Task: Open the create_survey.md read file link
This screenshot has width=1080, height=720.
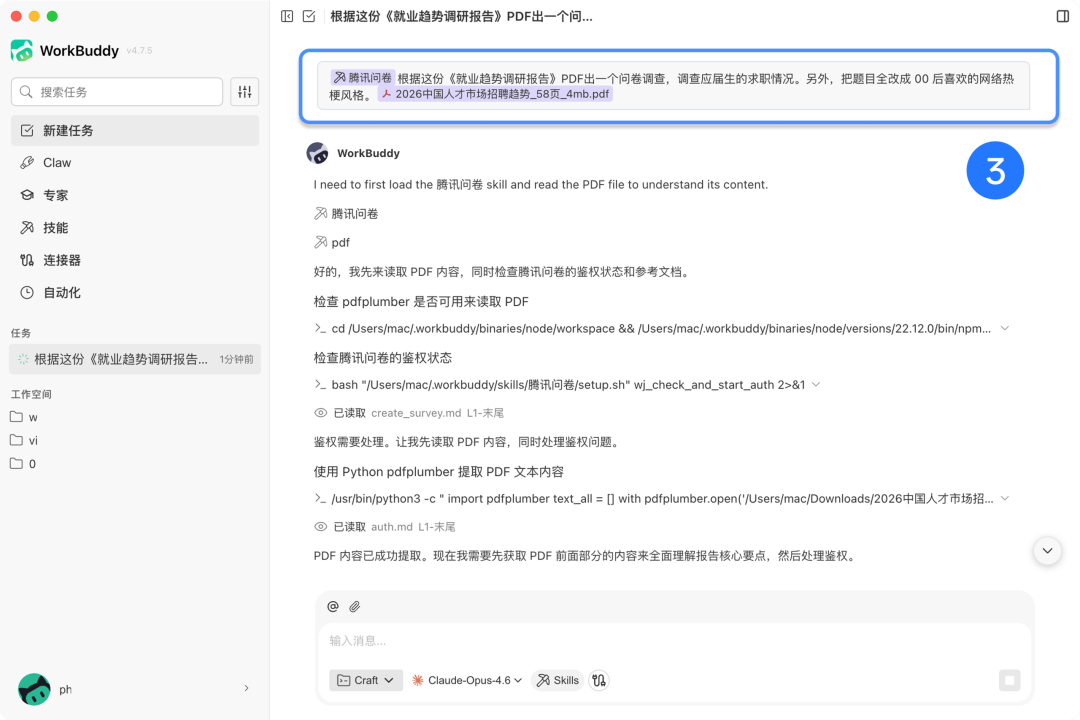Action: (416, 413)
